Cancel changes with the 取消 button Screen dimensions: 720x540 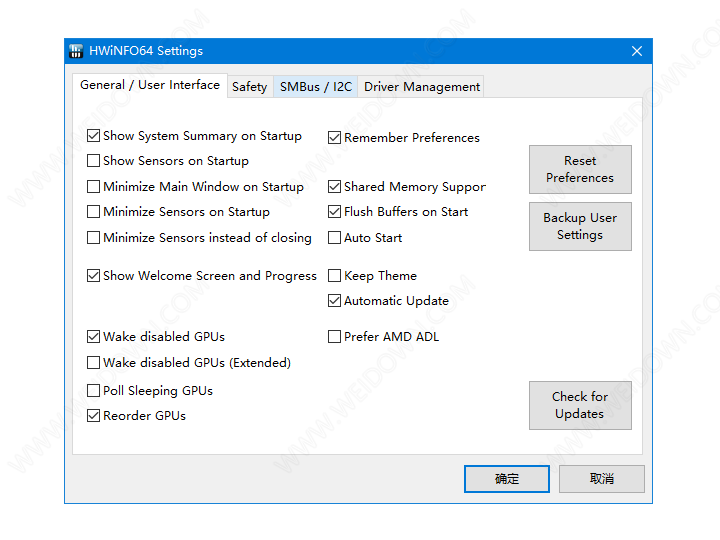pos(602,479)
